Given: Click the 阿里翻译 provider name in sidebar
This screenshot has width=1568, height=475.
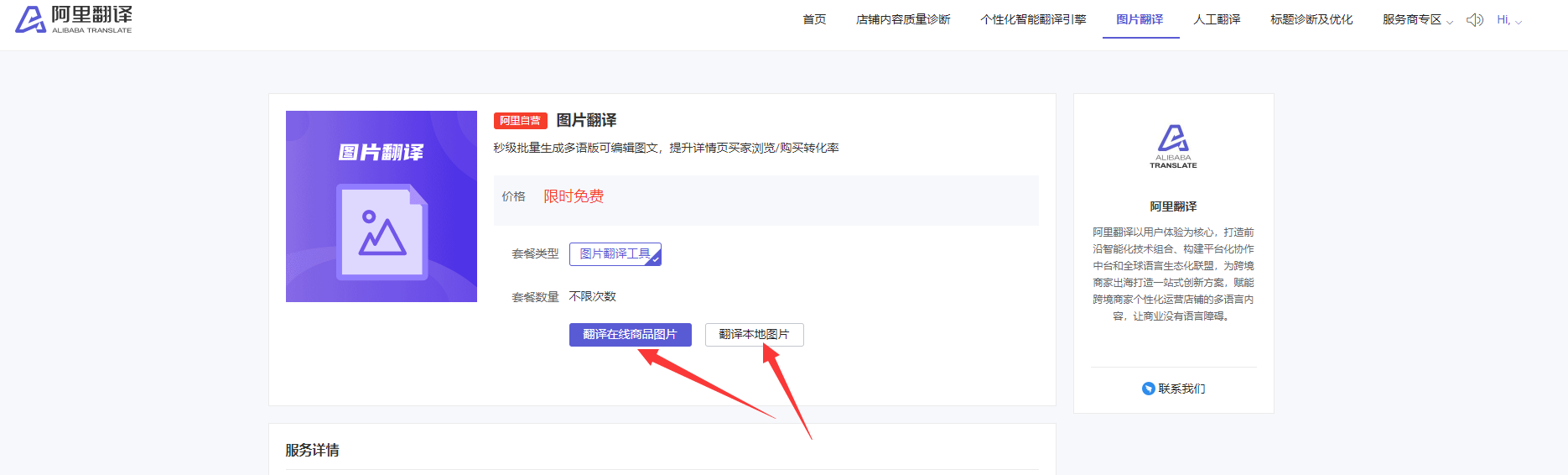Looking at the screenshot, I should pos(1173,206).
